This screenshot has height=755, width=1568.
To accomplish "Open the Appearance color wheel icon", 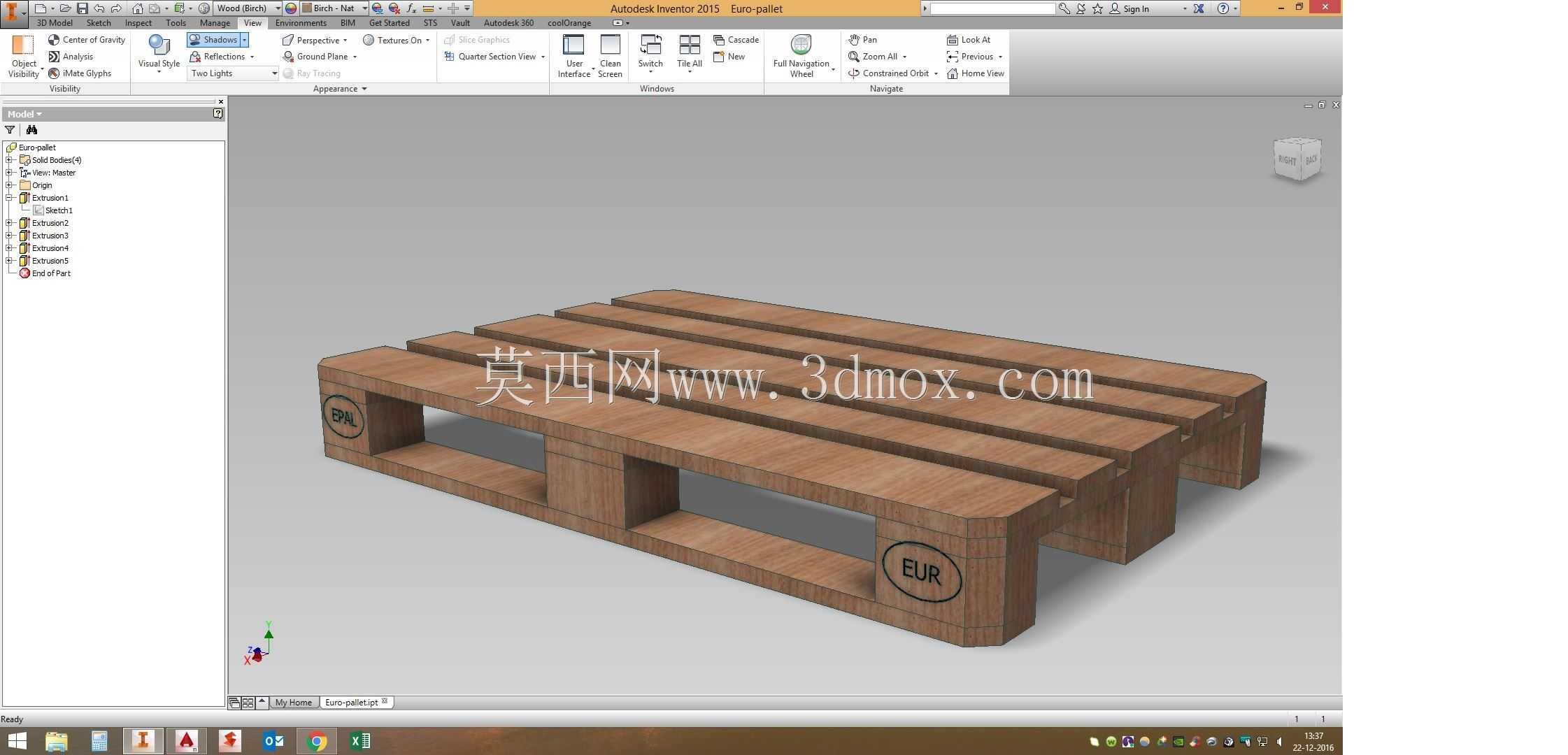I will click(291, 8).
